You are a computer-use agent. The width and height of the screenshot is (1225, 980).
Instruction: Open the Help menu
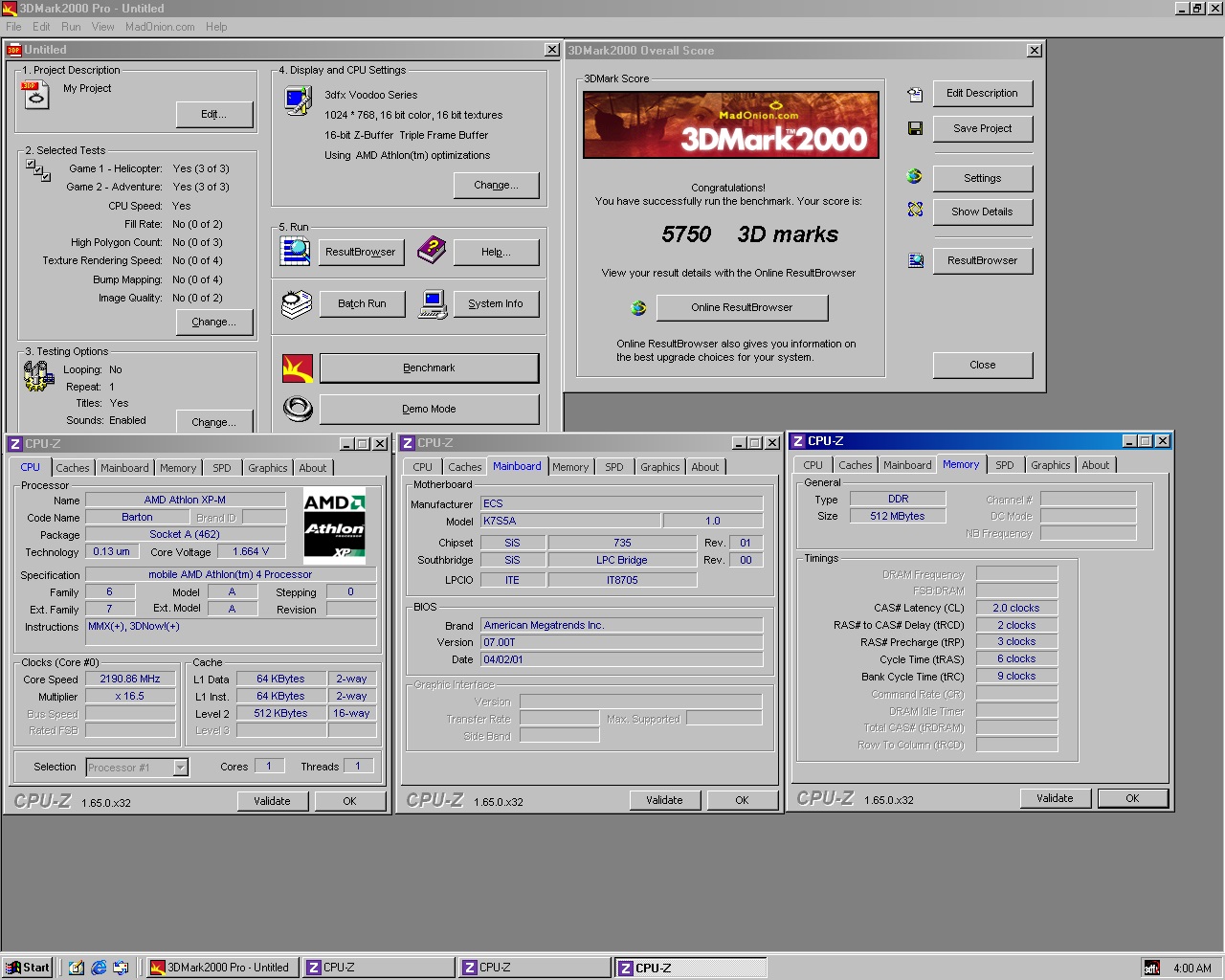pyautogui.click(x=216, y=27)
